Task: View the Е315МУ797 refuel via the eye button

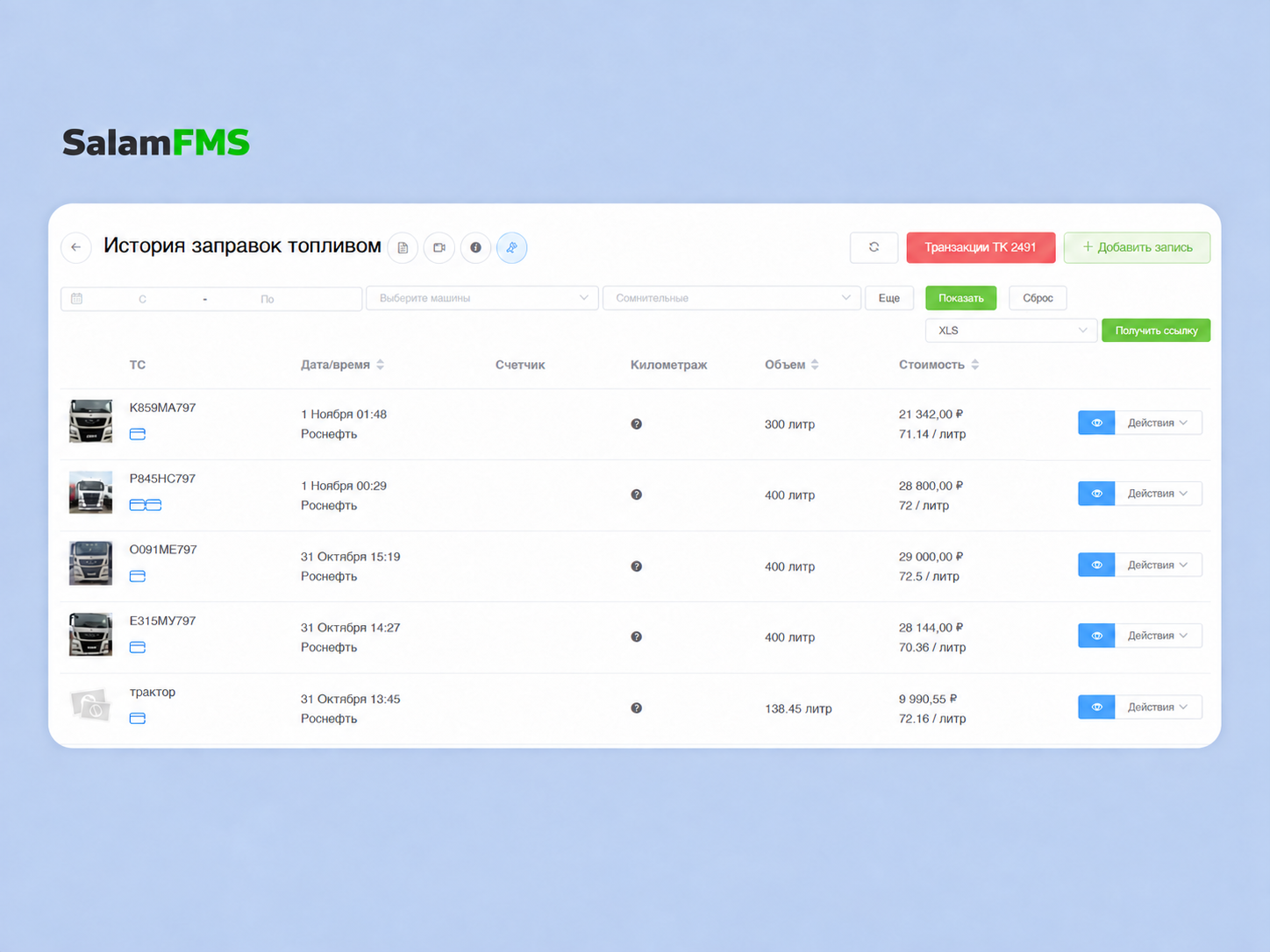Action: (1096, 636)
